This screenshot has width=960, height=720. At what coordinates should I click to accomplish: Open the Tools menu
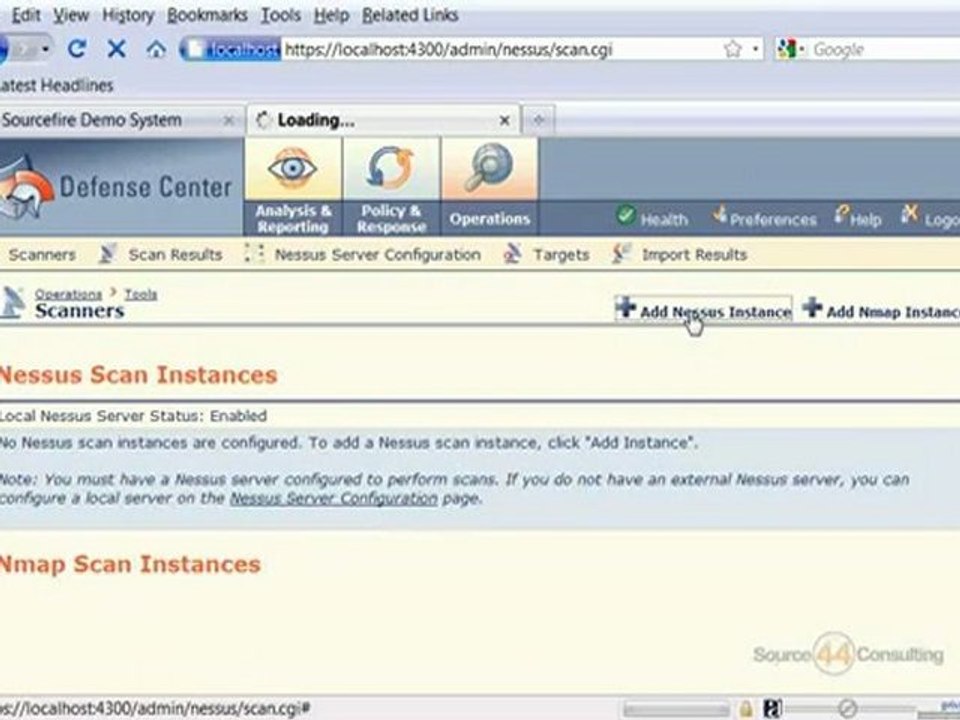[280, 15]
